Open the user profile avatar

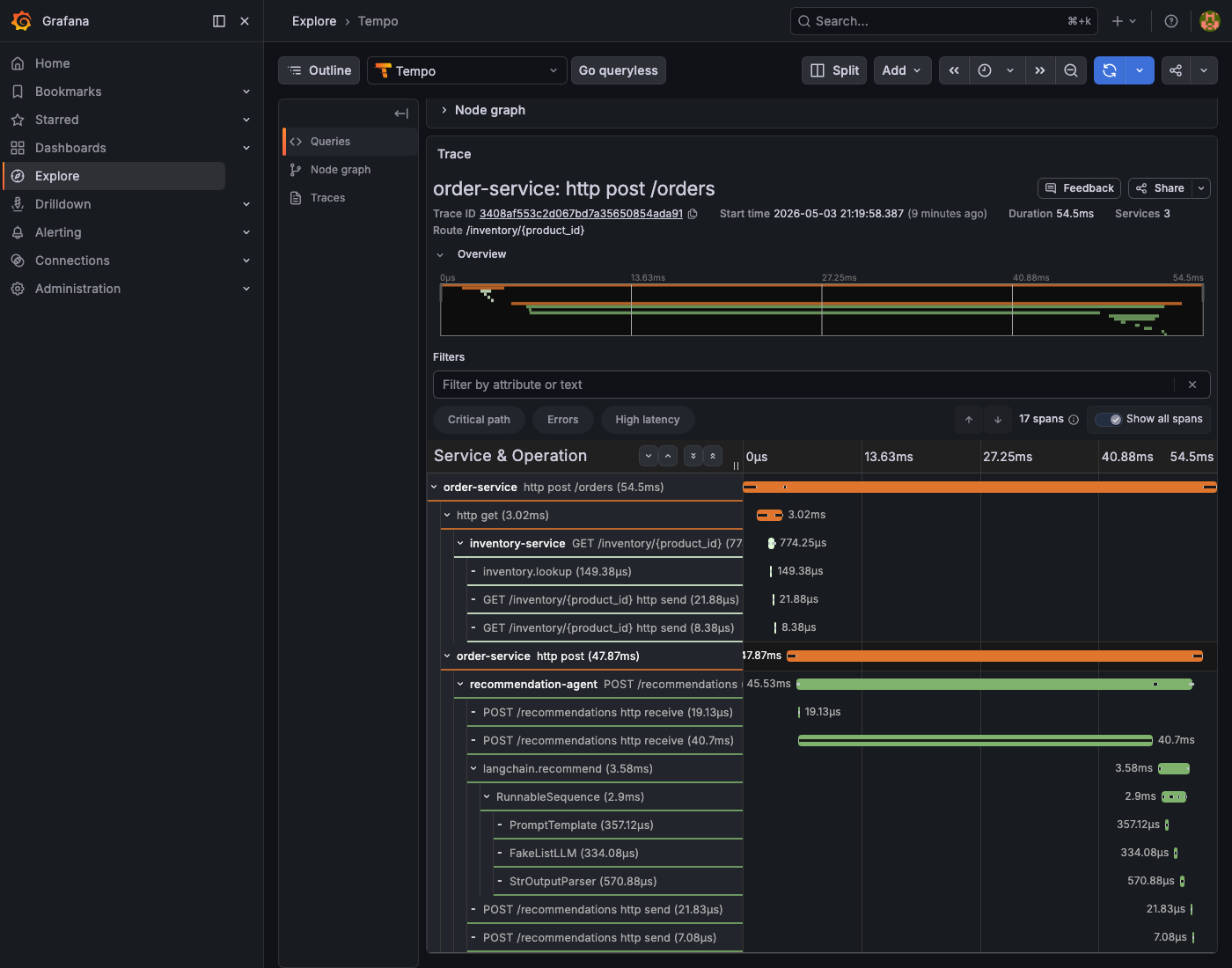point(1210,21)
